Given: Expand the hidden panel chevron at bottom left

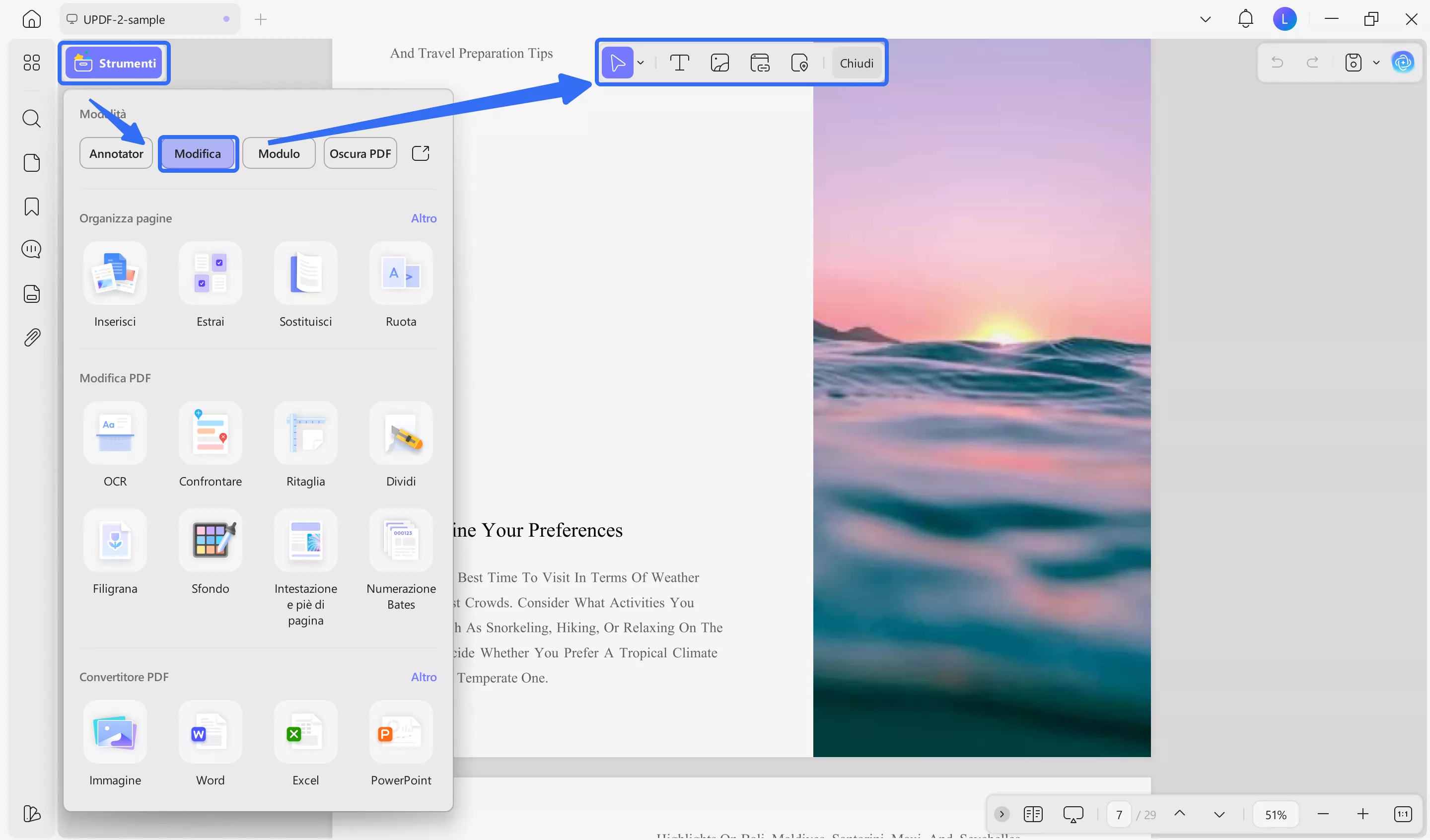Looking at the screenshot, I should click(1001, 814).
